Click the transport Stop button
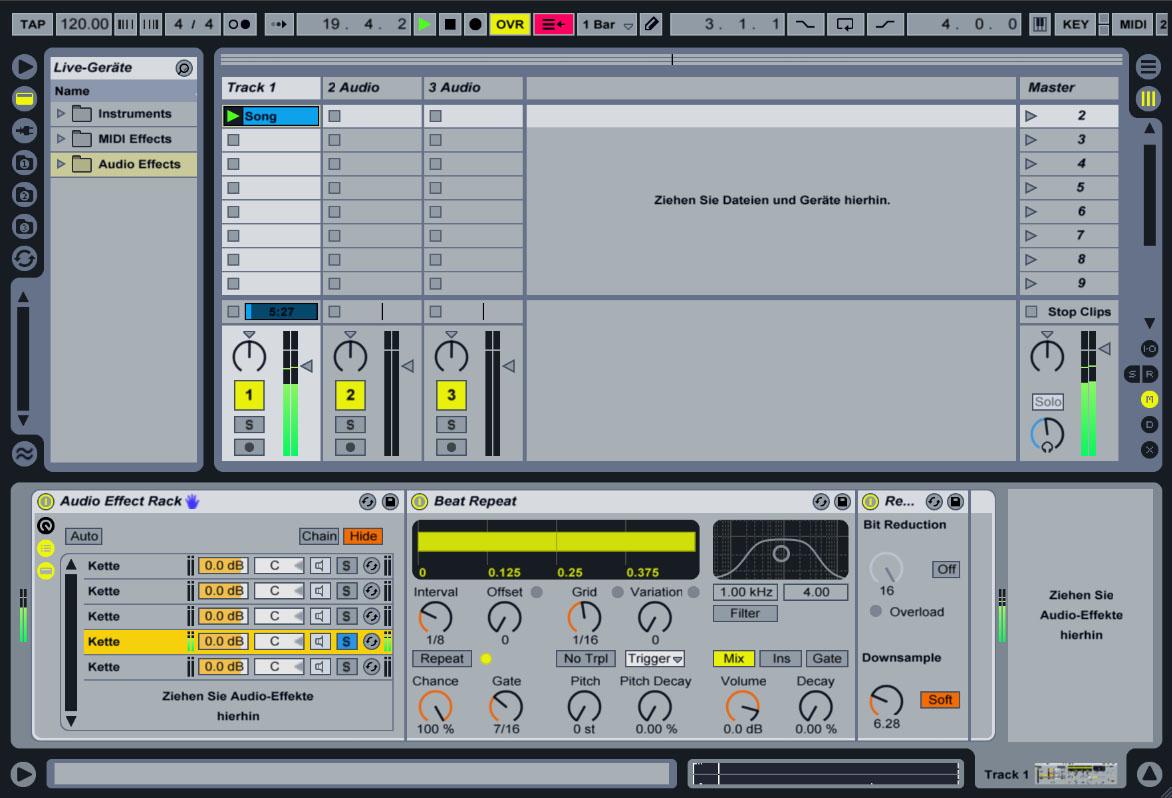 point(450,24)
